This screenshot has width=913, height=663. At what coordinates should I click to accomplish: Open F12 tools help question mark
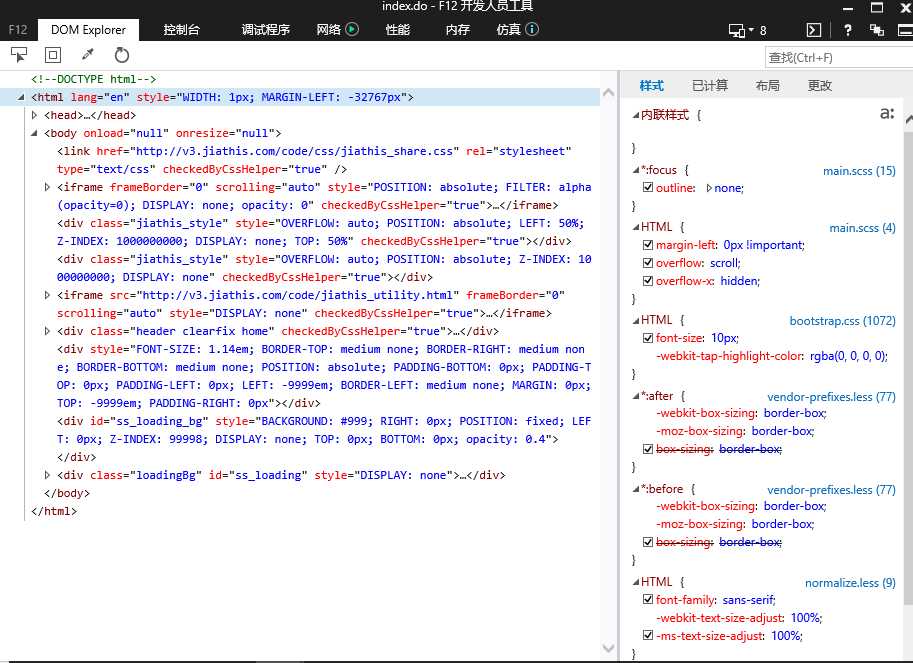[848, 30]
